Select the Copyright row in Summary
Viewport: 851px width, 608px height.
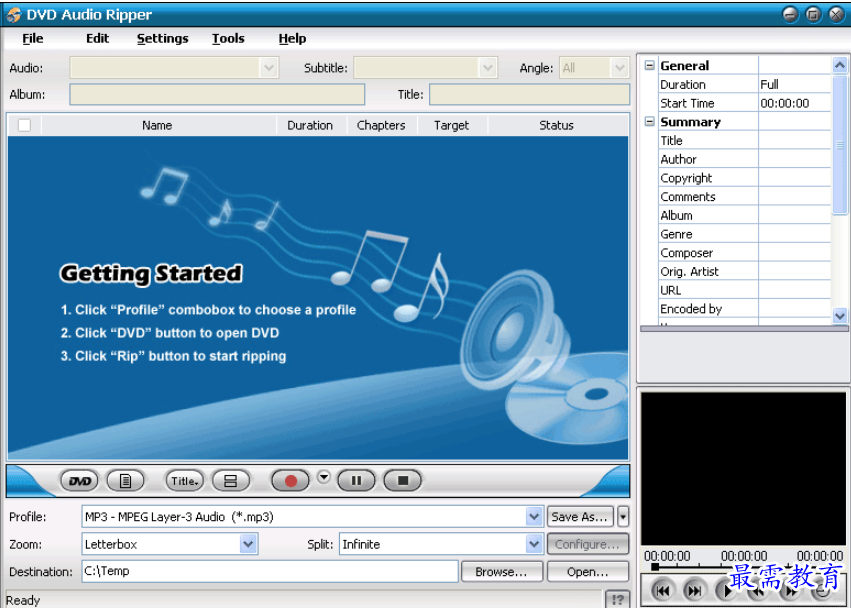(x=745, y=178)
